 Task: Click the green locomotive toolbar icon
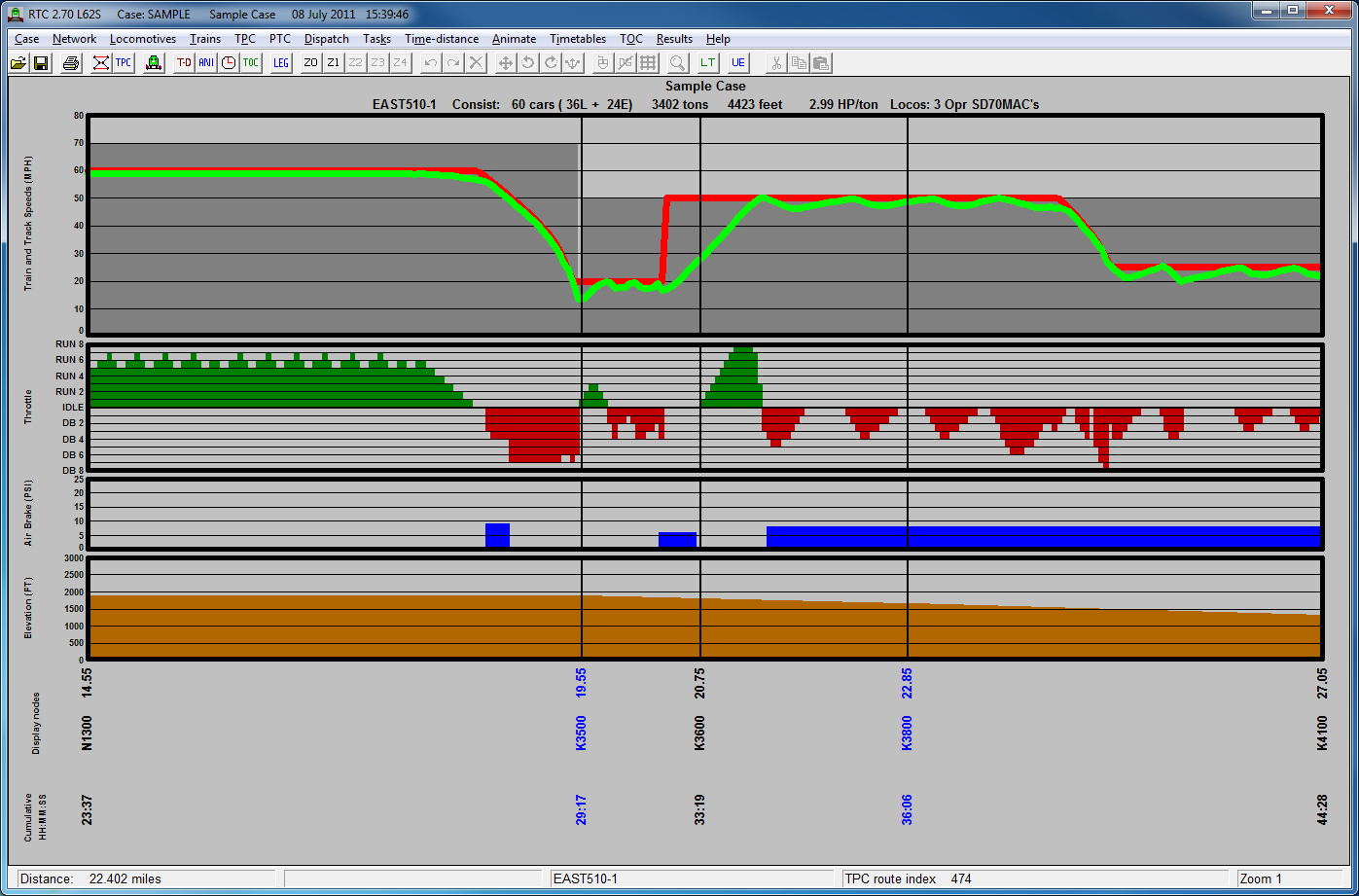(x=153, y=63)
